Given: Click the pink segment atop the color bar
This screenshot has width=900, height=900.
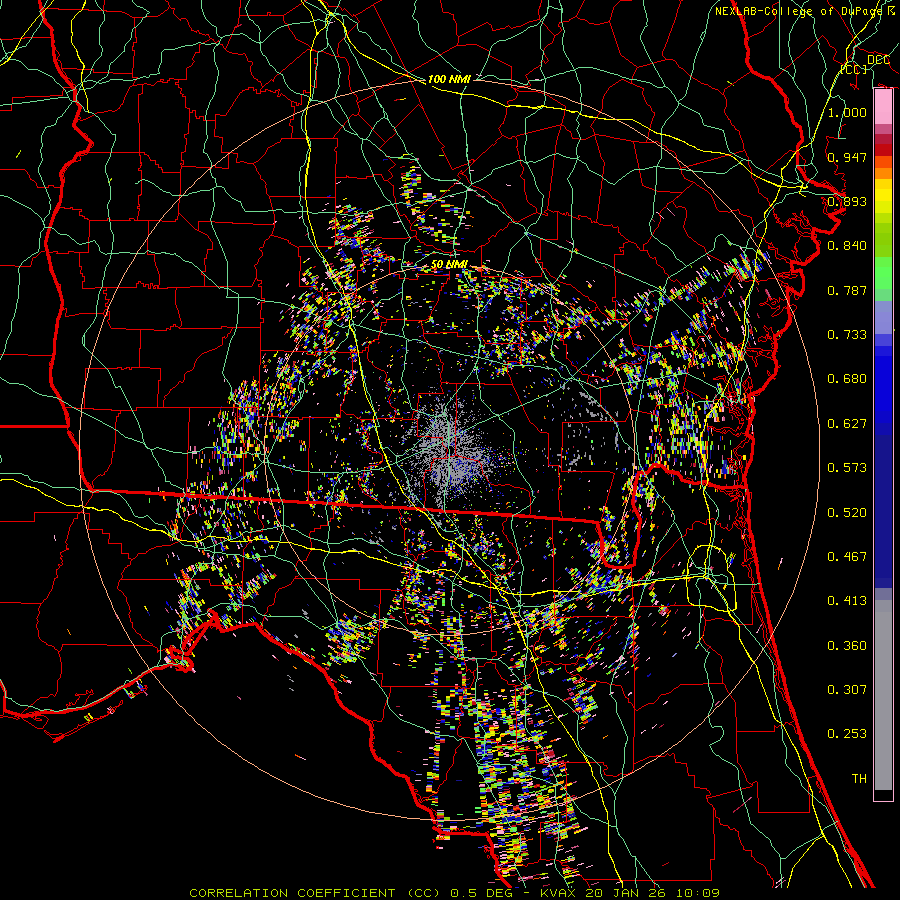Looking at the screenshot, I should [883, 105].
